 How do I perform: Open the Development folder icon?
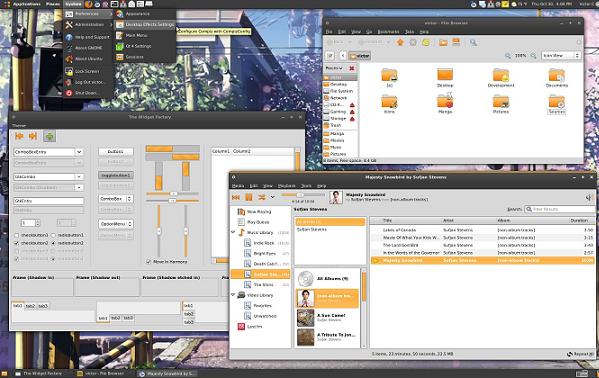500,78
